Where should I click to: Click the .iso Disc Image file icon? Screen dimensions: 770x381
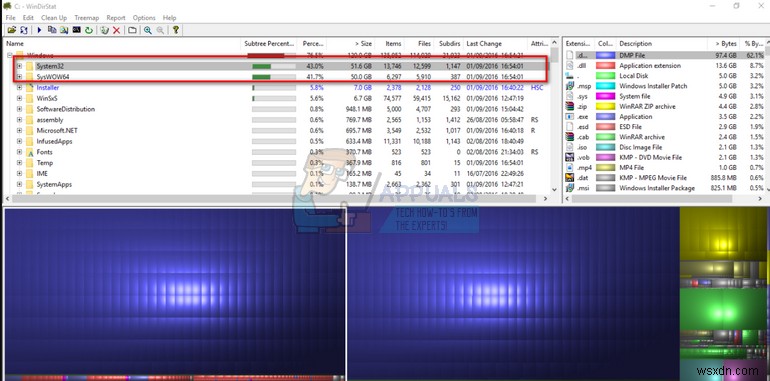pos(570,147)
